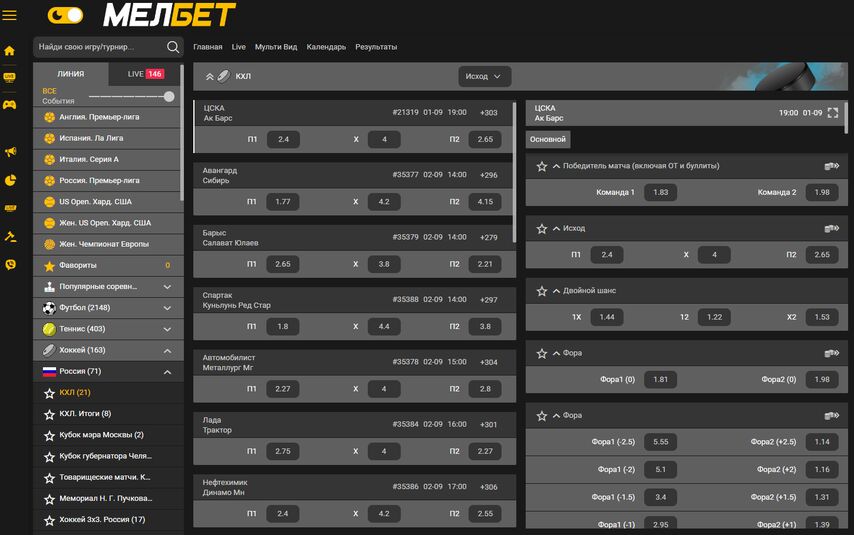The height and width of the screenshot is (535, 854).
Task: Expand the Теннис (403) category
Action: tap(108, 330)
